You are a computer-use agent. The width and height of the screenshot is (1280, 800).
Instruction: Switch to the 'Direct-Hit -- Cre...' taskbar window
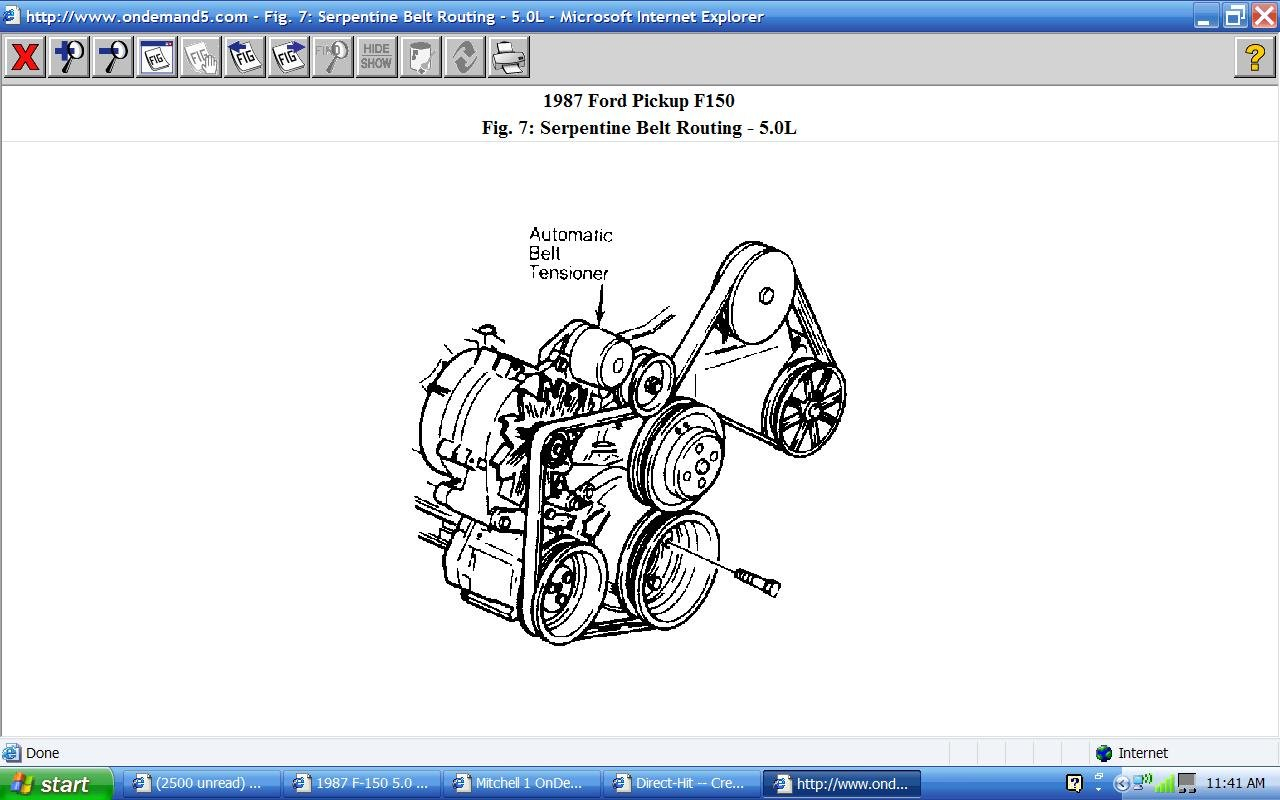point(682,784)
